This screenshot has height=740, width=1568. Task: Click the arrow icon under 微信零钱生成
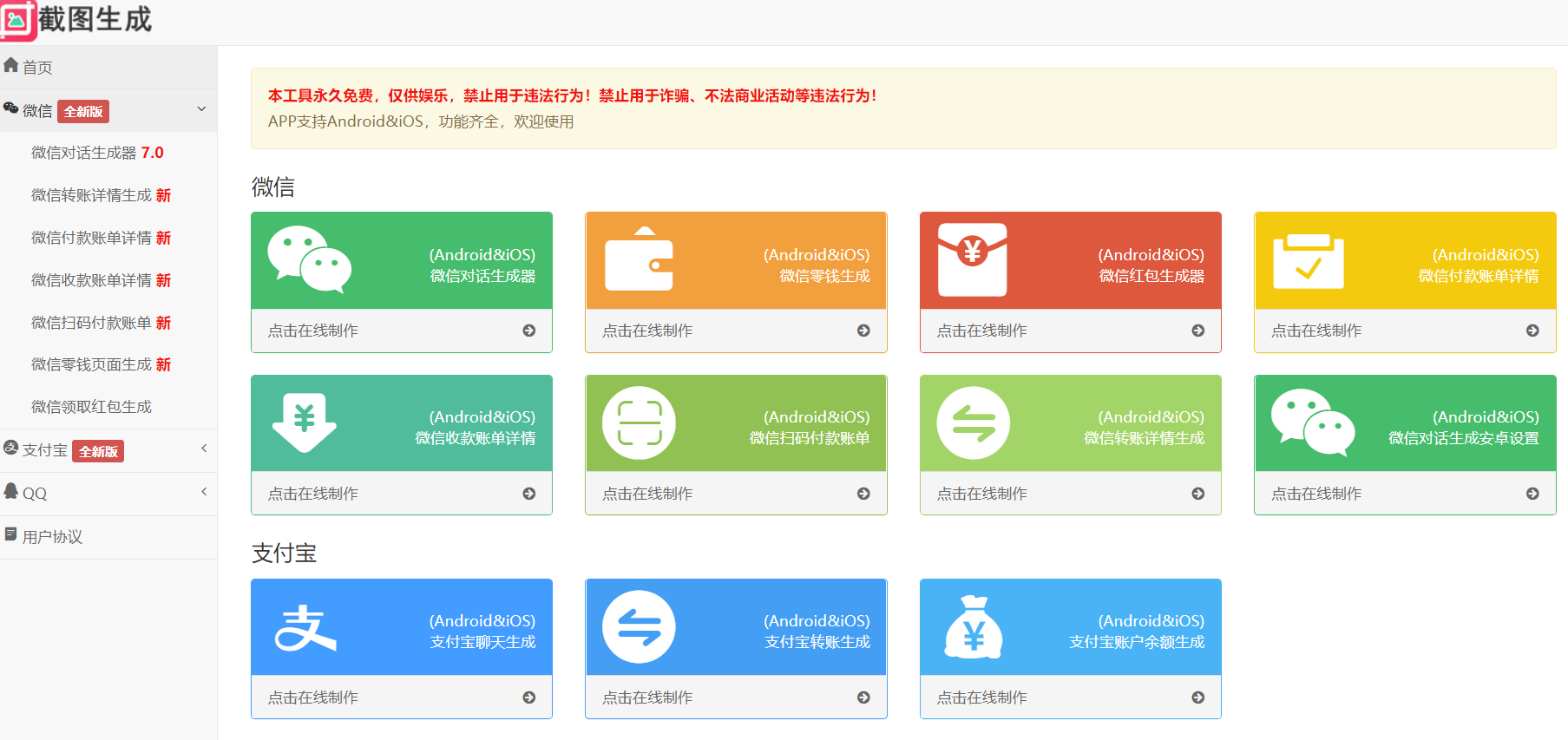tap(863, 331)
